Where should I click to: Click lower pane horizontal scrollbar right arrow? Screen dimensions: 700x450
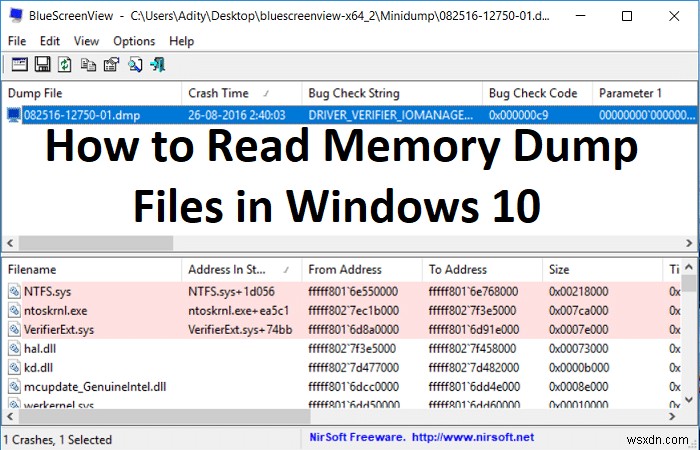[672, 416]
